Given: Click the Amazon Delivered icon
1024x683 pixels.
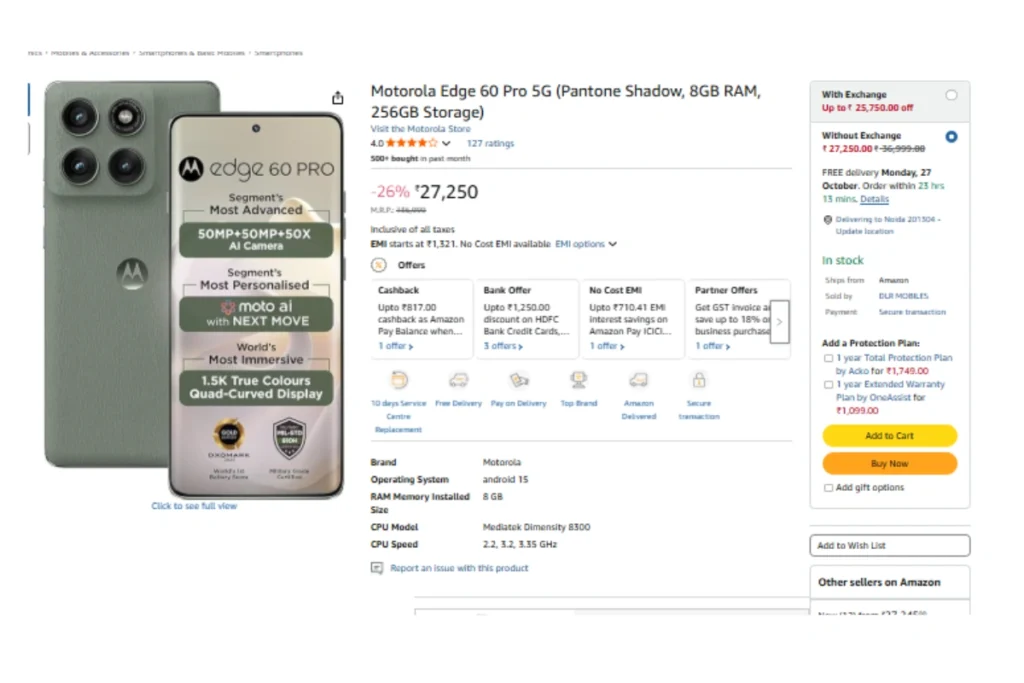Looking at the screenshot, I should coord(638,380).
